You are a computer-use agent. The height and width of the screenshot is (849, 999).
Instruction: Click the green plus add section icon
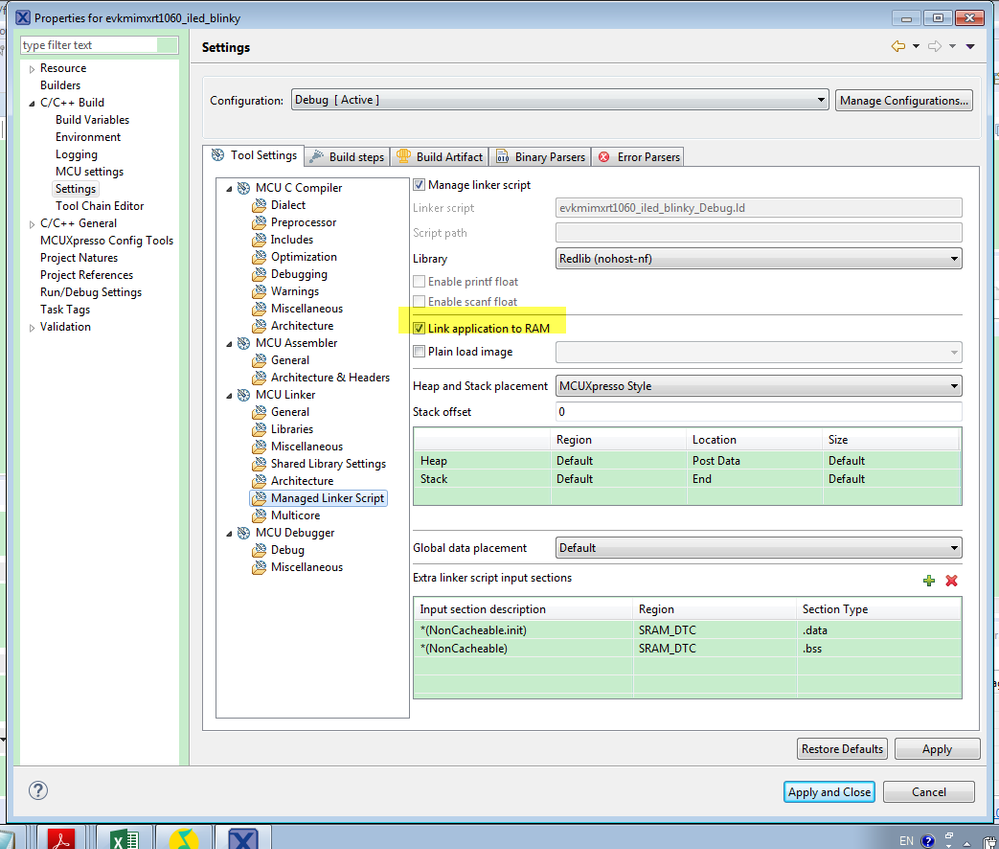[x=928, y=580]
